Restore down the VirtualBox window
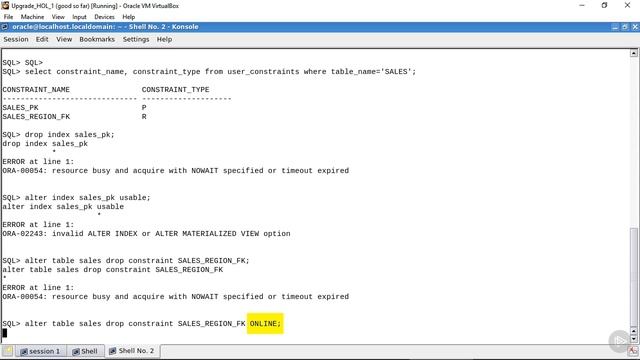This screenshot has width=640, height=360. [x=604, y=5]
